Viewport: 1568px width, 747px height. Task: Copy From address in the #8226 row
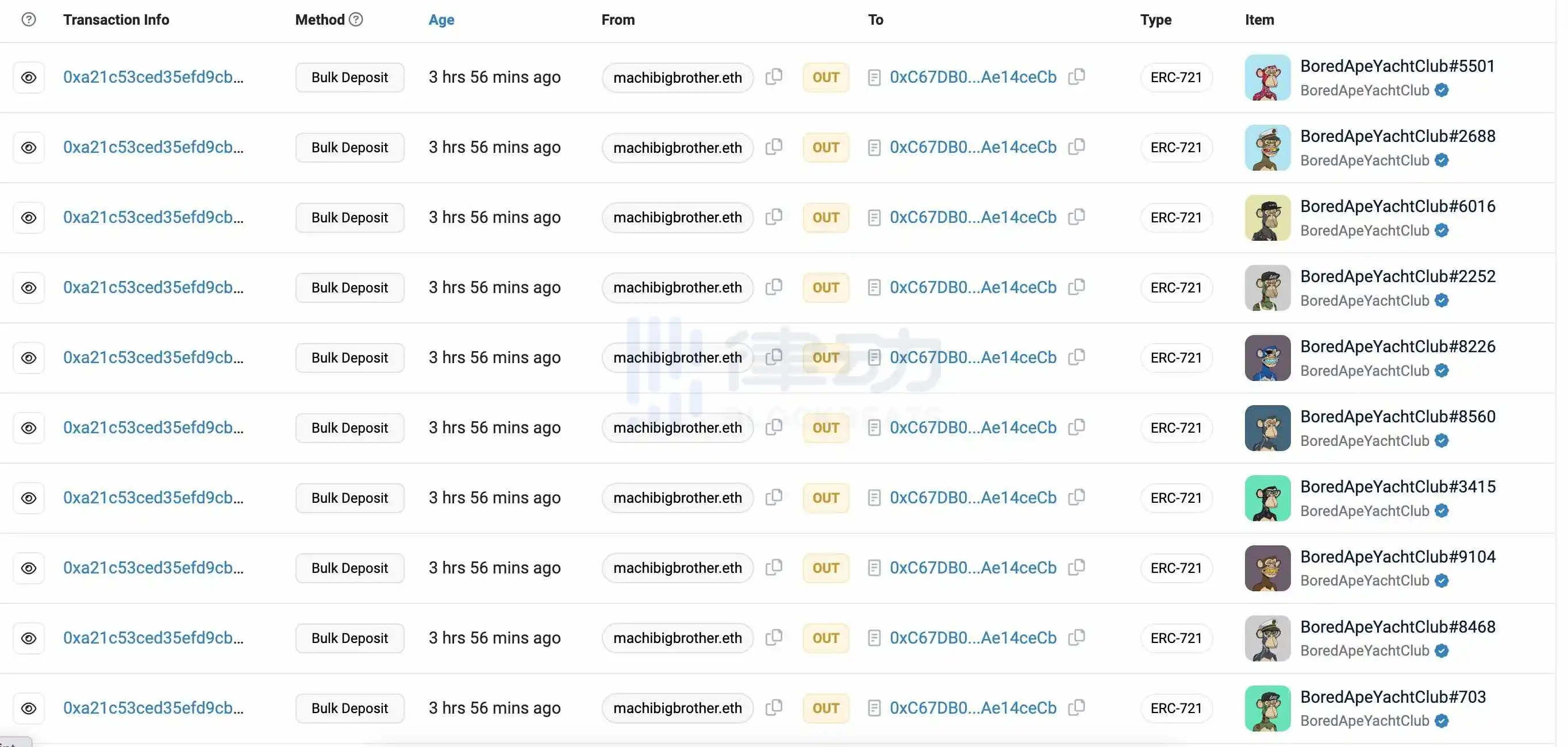pyautogui.click(x=774, y=357)
